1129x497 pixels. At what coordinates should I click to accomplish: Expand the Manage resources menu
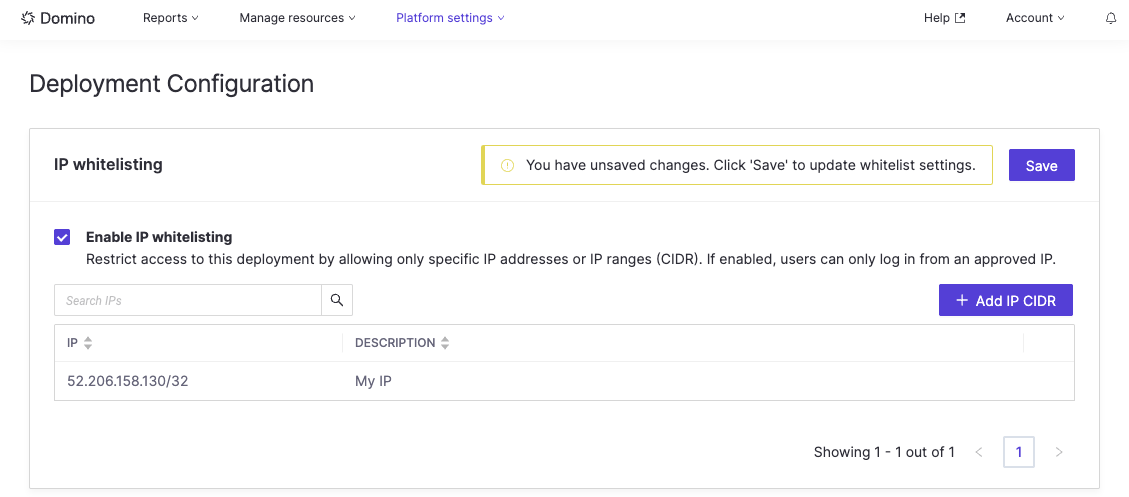(297, 18)
